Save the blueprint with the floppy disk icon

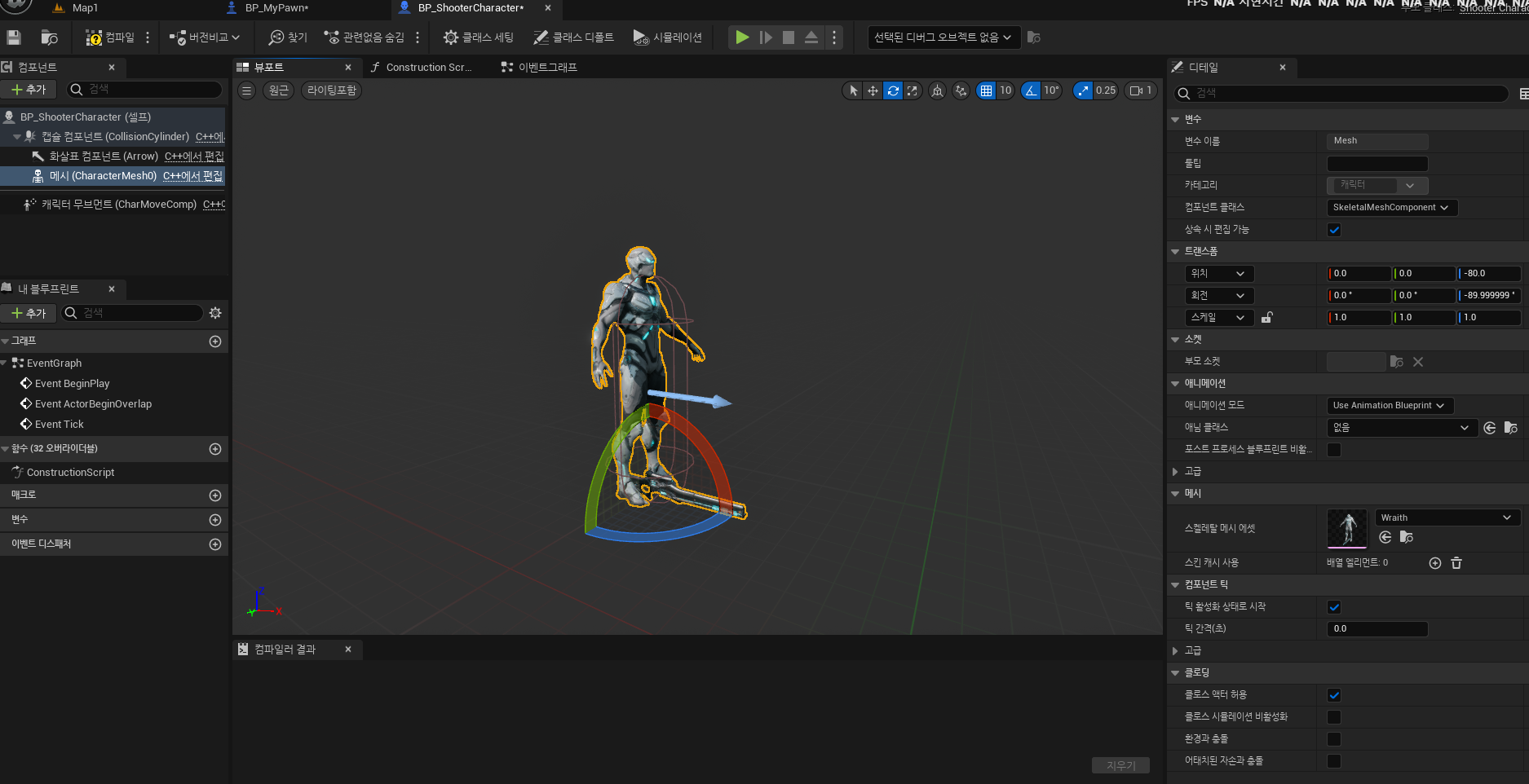pyautogui.click(x=14, y=37)
